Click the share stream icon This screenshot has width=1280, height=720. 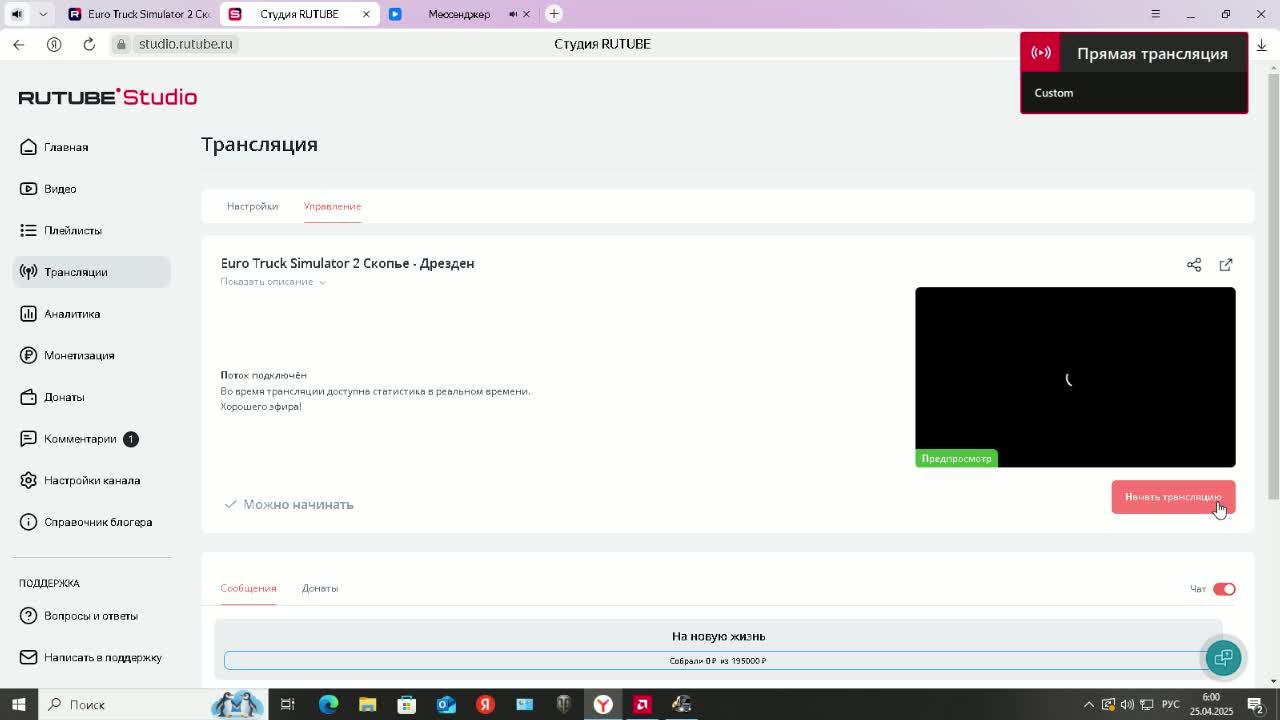pyautogui.click(x=1194, y=265)
